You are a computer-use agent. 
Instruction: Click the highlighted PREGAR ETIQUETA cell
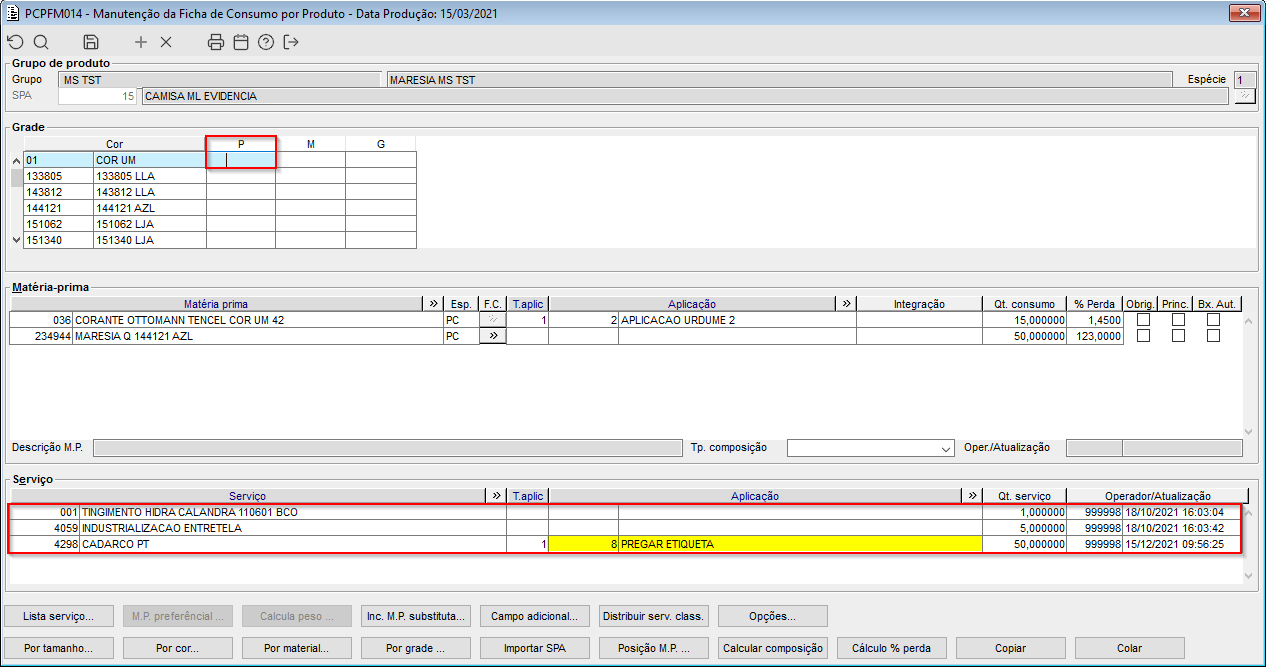coord(800,544)
